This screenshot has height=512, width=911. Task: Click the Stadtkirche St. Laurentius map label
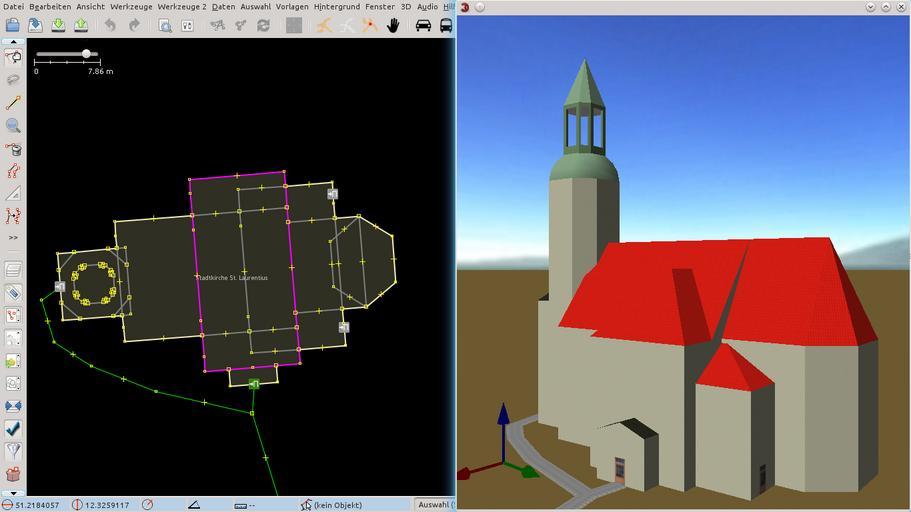[233, 277]
